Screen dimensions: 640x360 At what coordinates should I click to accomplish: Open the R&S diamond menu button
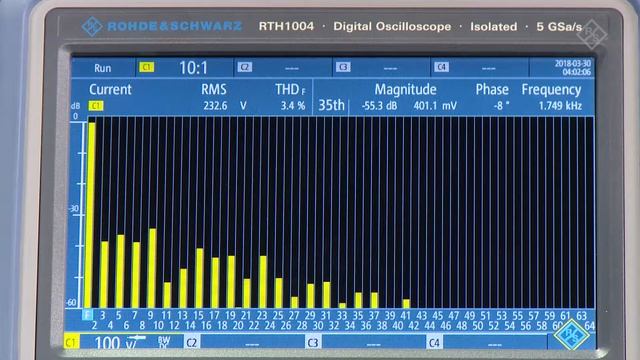(x=572, y=335)
